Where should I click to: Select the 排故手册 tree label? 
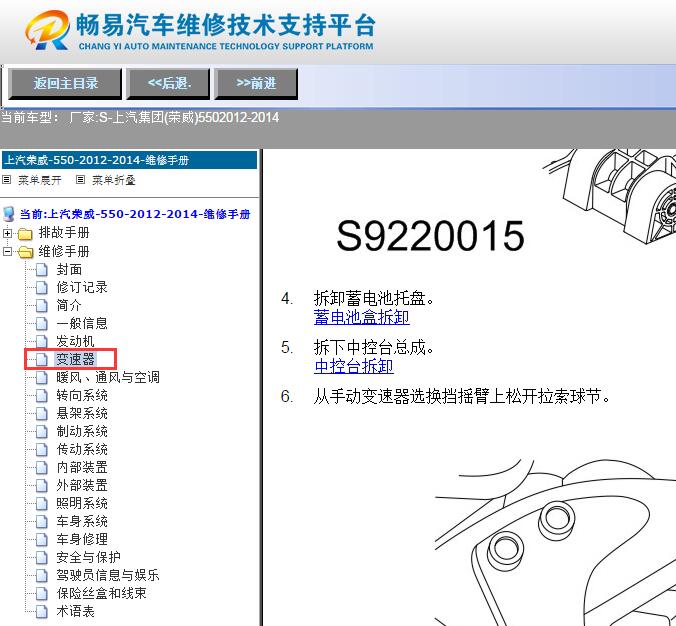pyautogui.click(x=64, y=233)
